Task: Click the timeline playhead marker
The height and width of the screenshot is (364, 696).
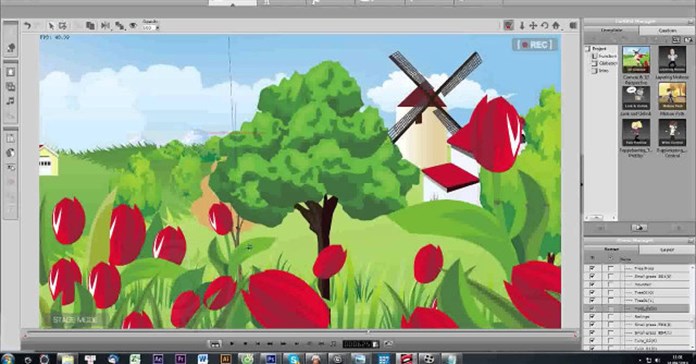Action: pyautogui.click(x=368, y=332)
